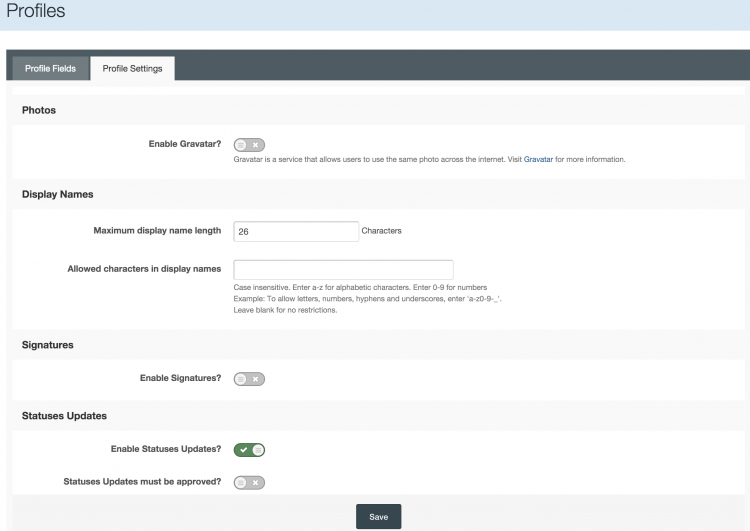The width and height of the screenshot is (750, 531).
Task: Switch to the Profile Fields tab
Action: 51,68
